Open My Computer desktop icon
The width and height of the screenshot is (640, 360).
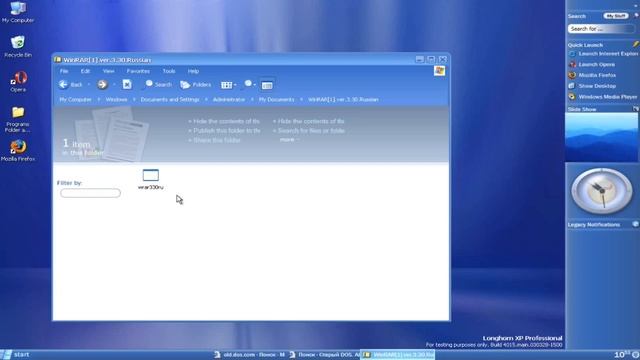18,12
